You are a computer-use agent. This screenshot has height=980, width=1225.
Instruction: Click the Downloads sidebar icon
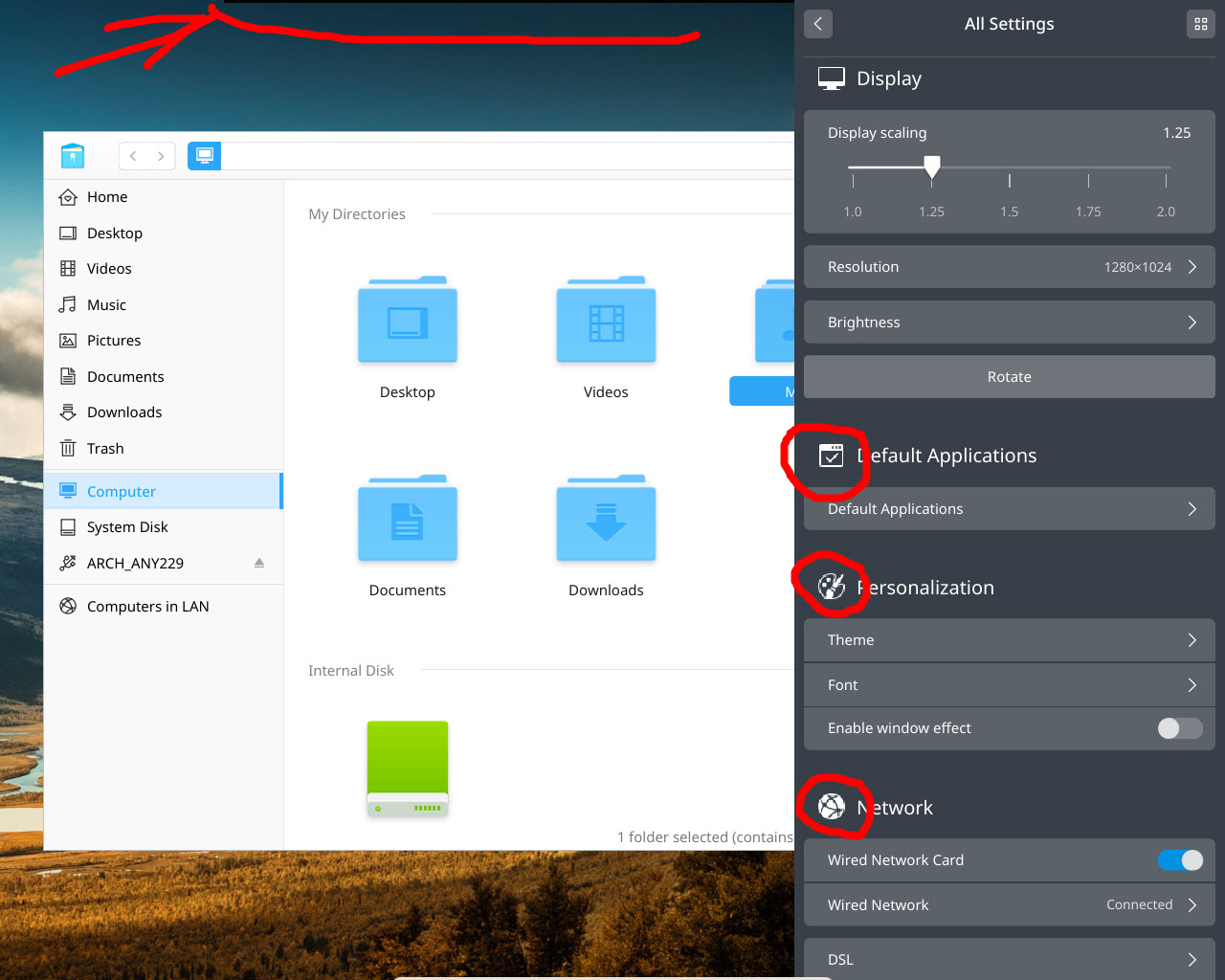pyautogui.click(x=68, y=412)
